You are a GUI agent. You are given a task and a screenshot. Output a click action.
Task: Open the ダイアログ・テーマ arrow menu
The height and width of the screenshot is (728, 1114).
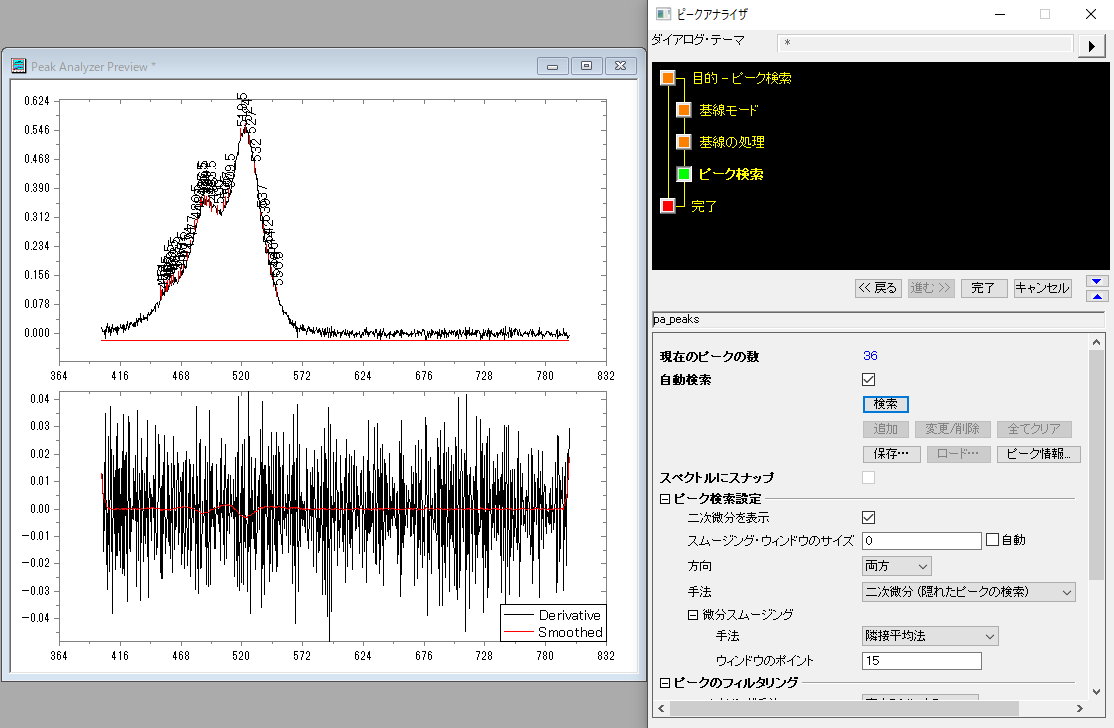pyautogui.click(x=1089, y=45)
